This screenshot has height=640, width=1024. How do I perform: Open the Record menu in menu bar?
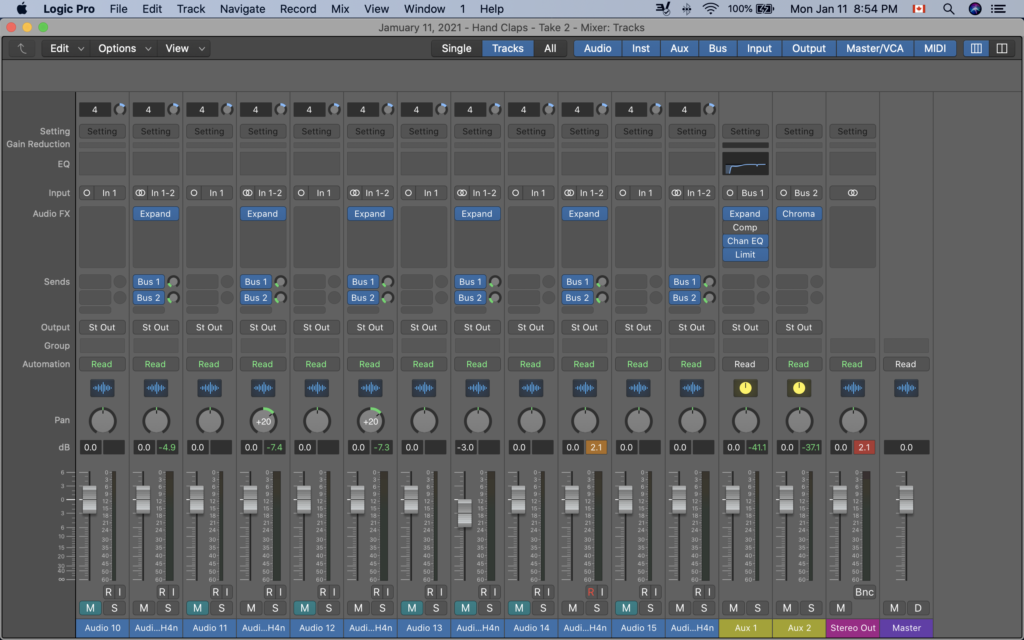pos(298,8)
